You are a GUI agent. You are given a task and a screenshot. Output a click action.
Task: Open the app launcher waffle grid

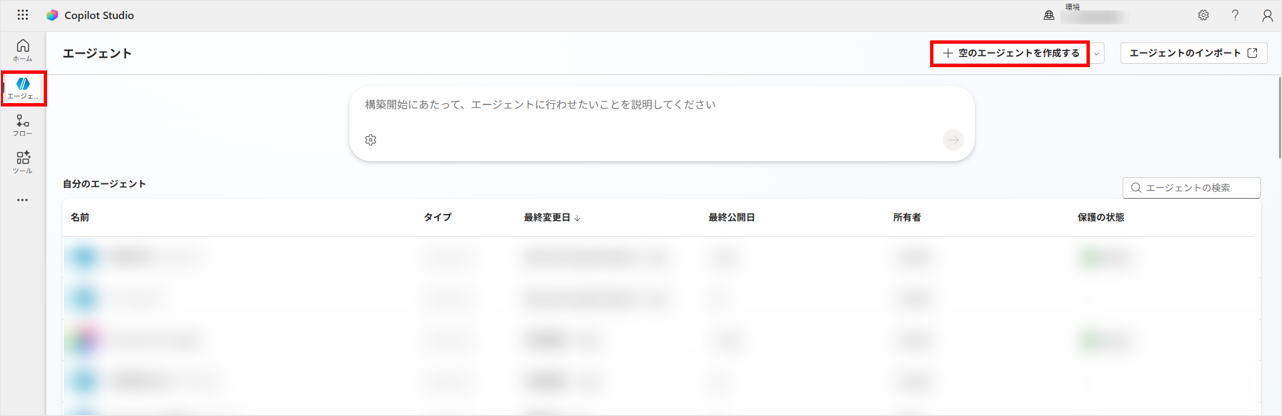click(22, 16)
